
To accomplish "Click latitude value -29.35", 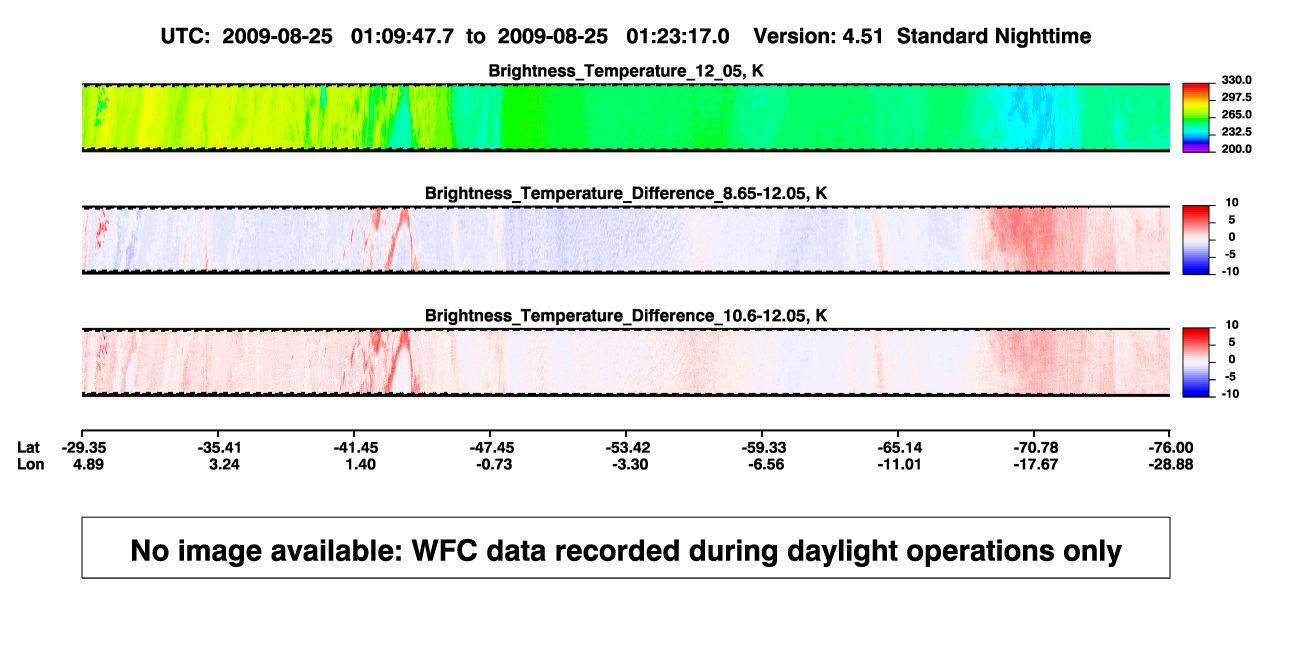I will tap(83, 447).
